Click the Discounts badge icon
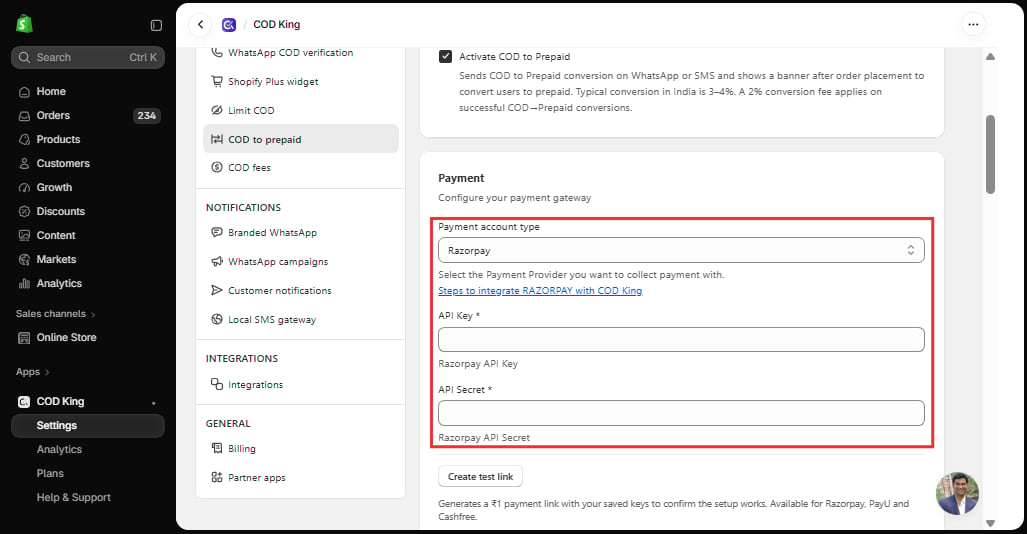Screen dimensions: 1027x534 click(x=24, y=212)
